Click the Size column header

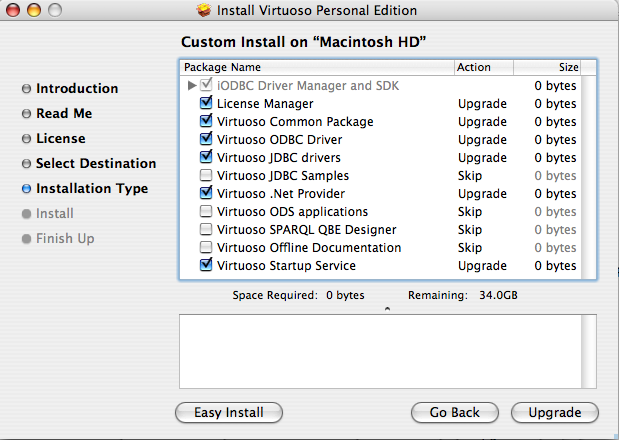[x=548, y=67]
